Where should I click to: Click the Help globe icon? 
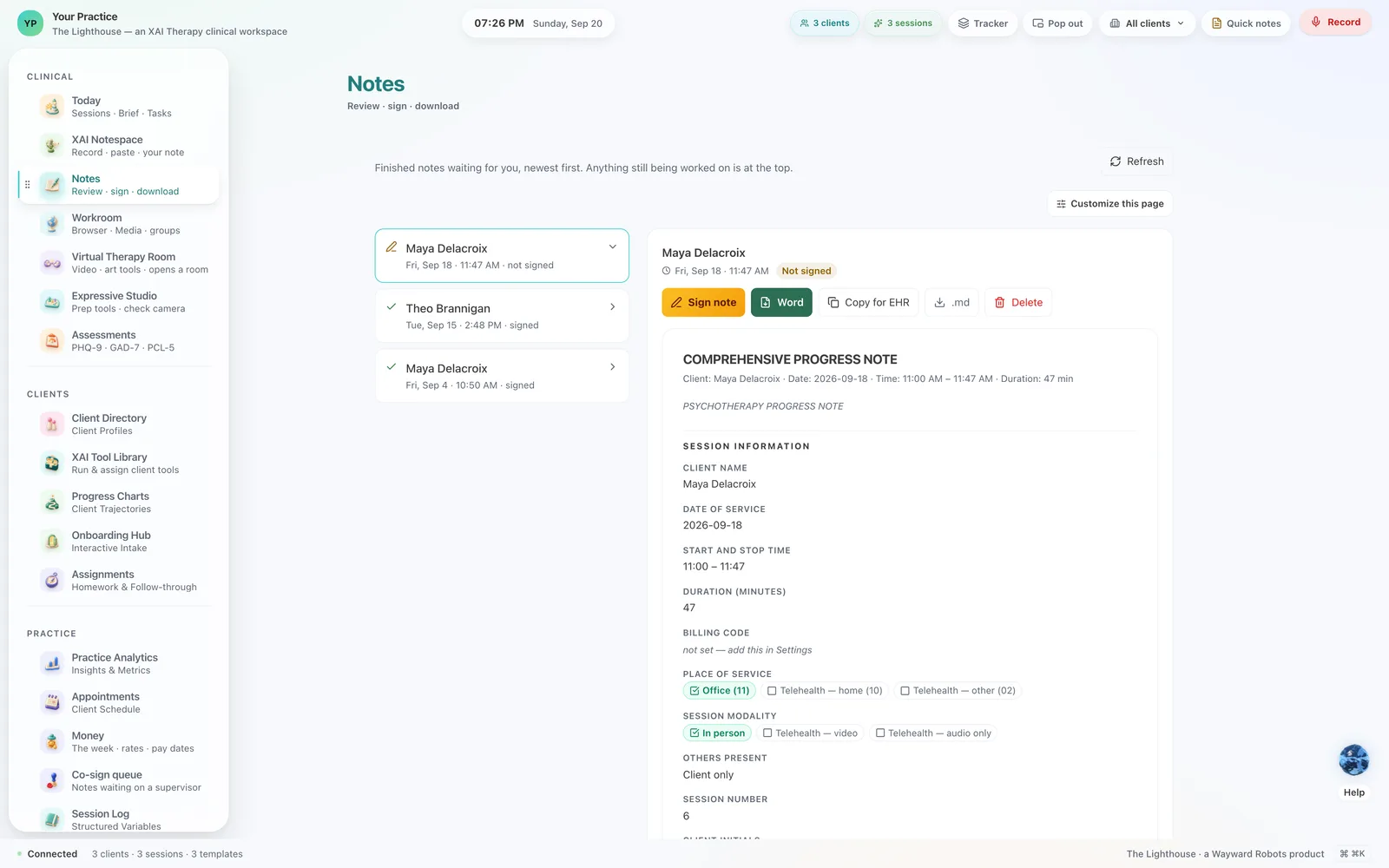click(x=1353, y=760)
